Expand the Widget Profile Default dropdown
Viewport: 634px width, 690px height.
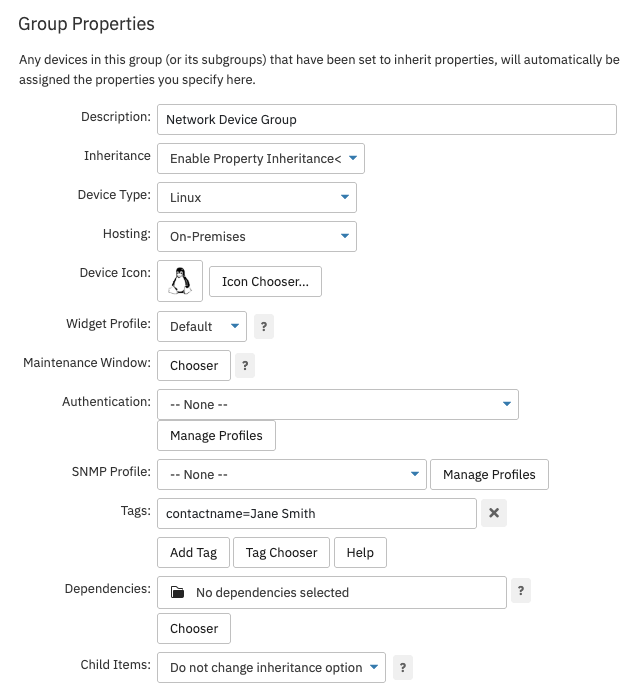coord(202,327)
